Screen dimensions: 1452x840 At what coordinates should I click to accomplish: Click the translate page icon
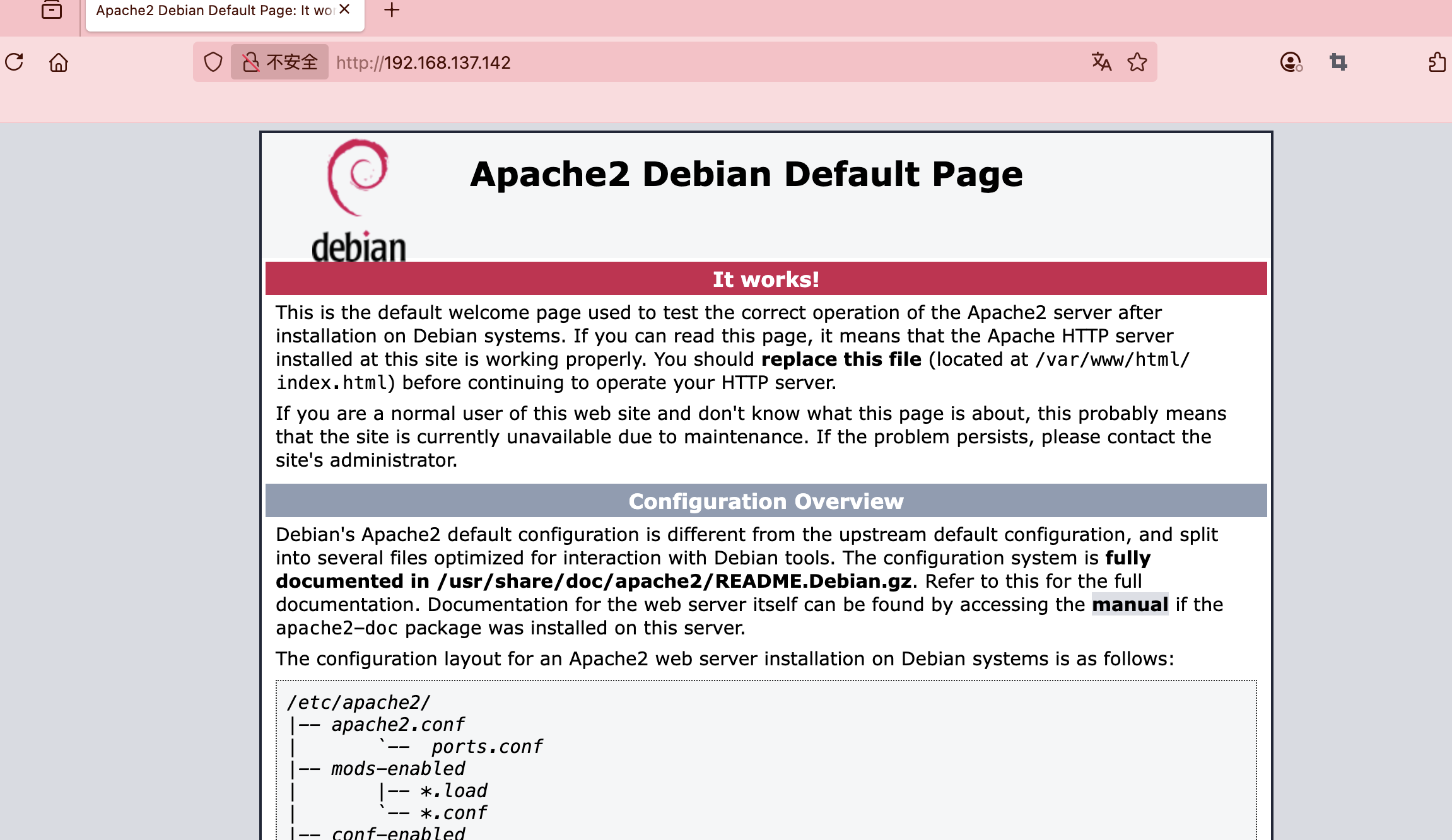pyautogui.click(x=1101, y=62)
